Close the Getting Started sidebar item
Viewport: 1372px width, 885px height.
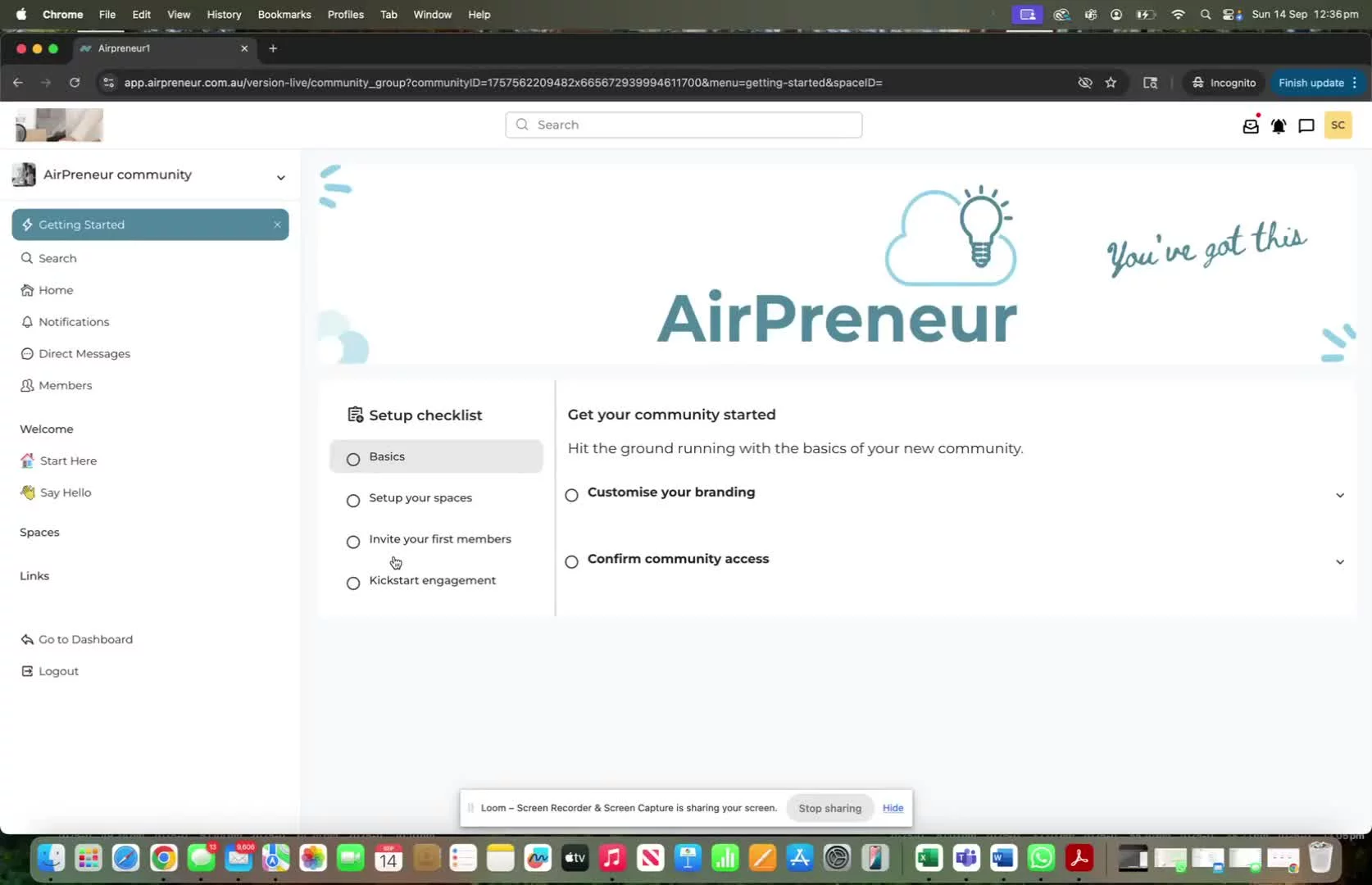click(x=277, y=225)
